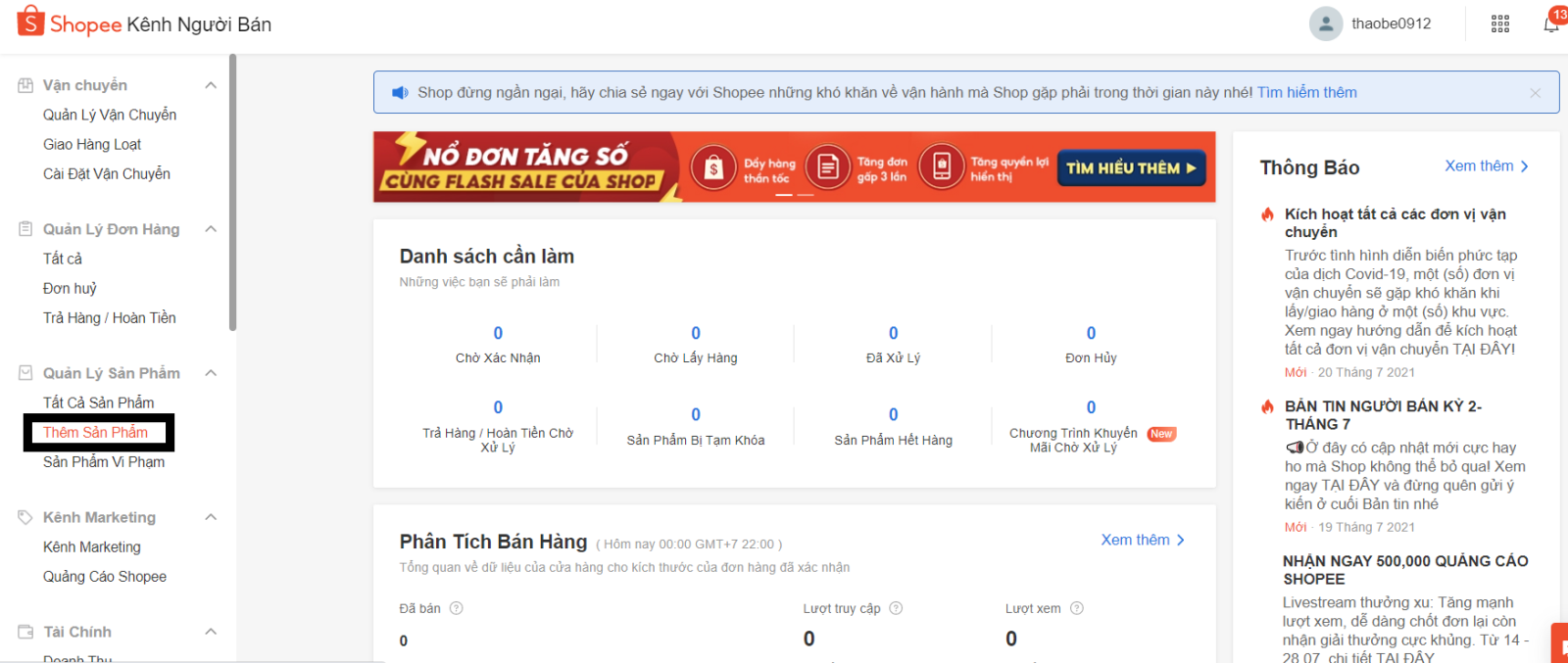
Task: Collapse the Kênh Marketing section
Action: 211,517
